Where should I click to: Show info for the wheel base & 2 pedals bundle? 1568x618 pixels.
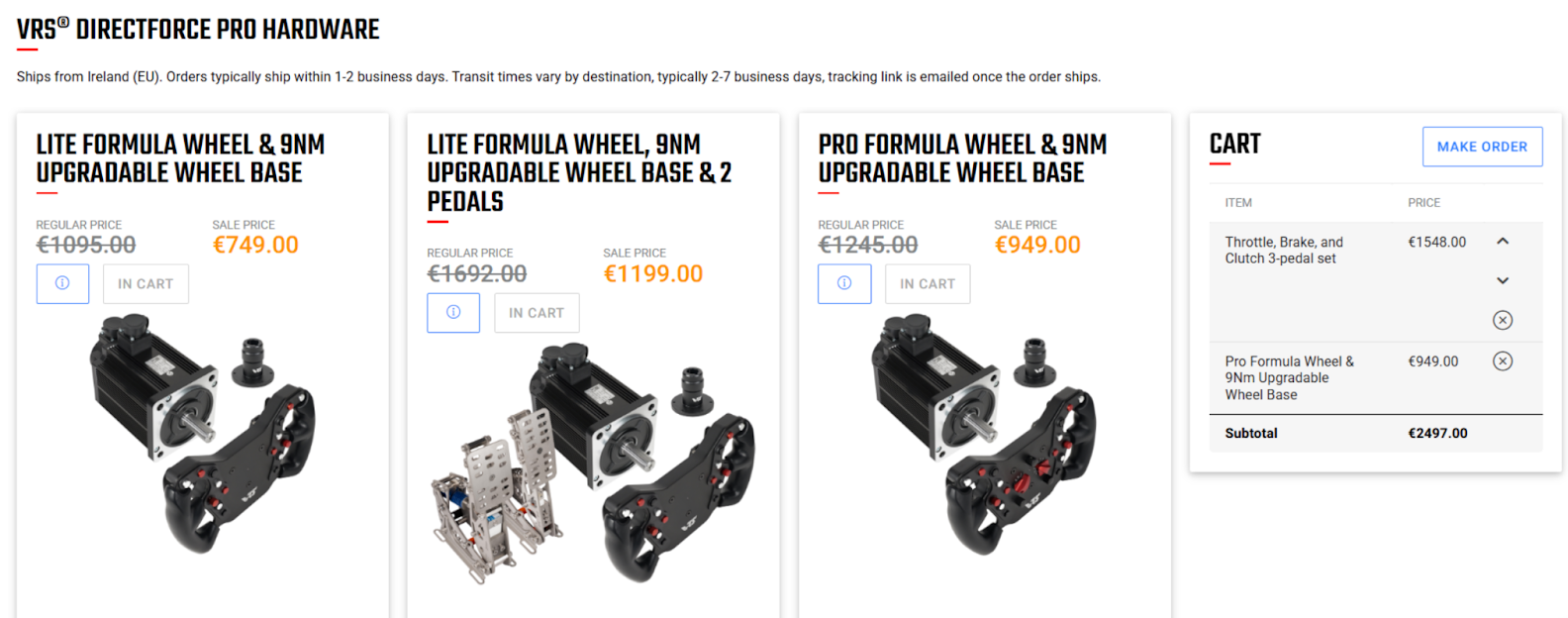[453, 312]
